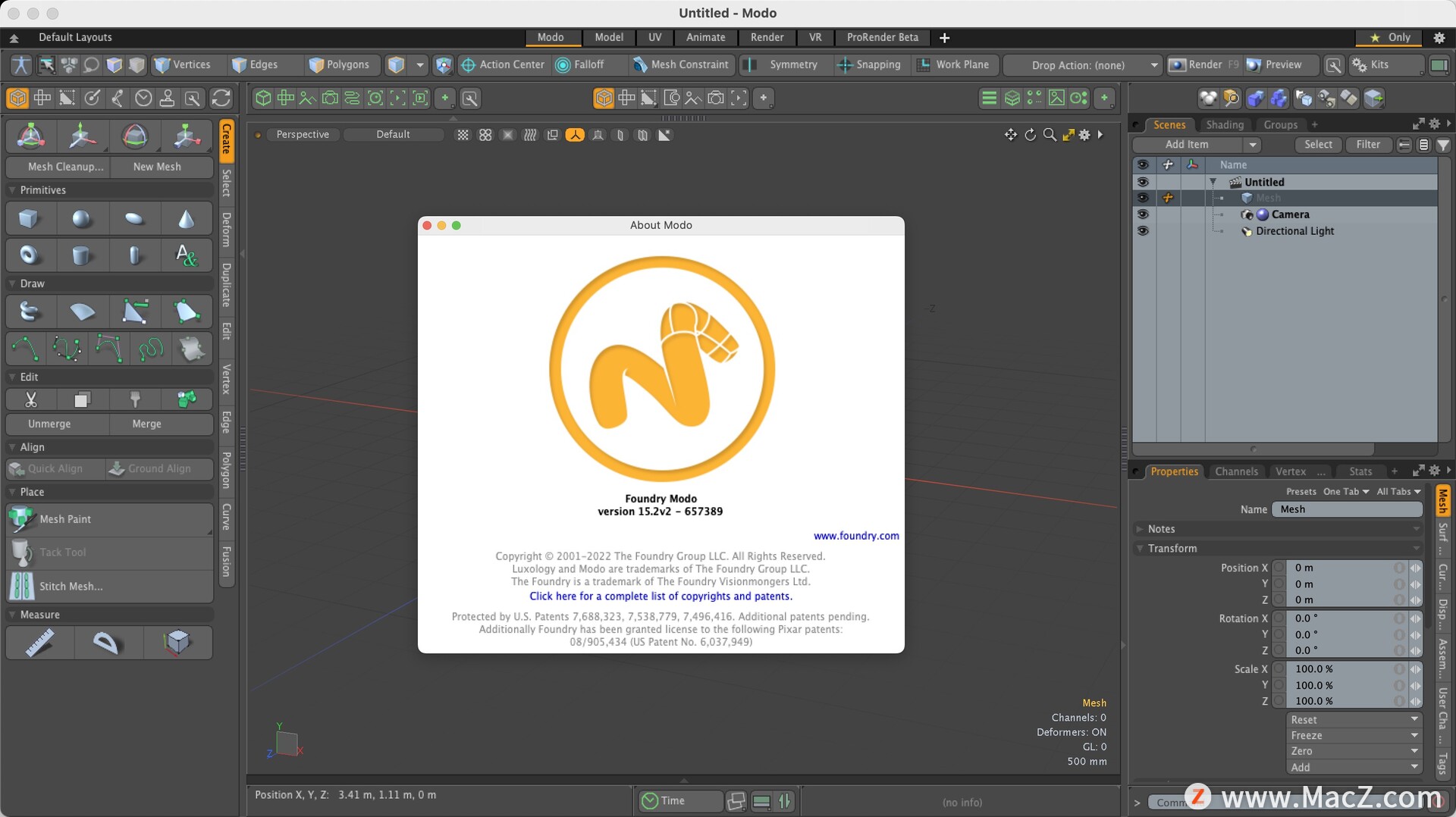The image size is (1456, 817).
Task: Click the Rotation X value slider arrows
Action: tap(1415, 618)
